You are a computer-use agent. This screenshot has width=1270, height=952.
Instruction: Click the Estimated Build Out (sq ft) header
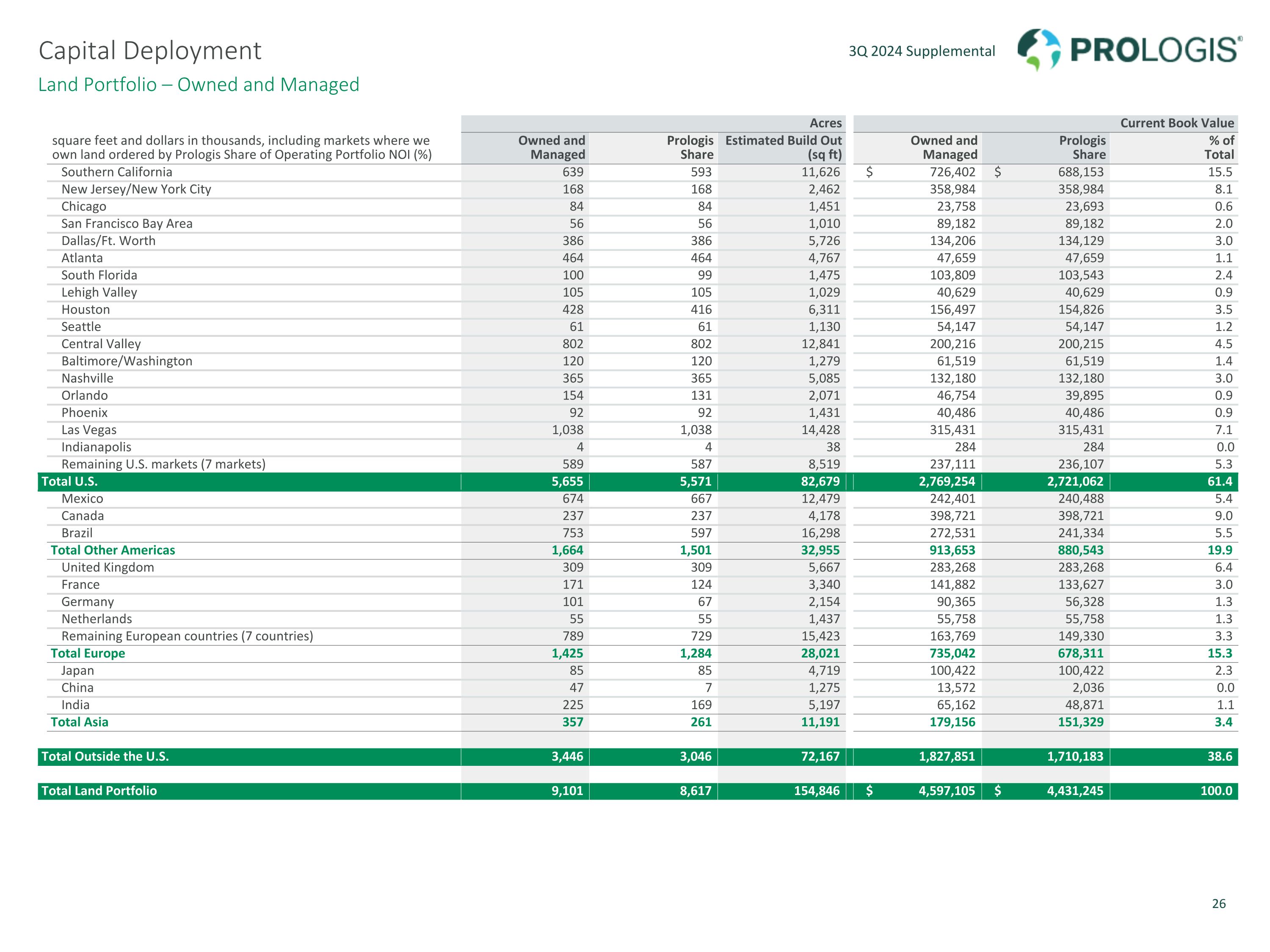783,148
